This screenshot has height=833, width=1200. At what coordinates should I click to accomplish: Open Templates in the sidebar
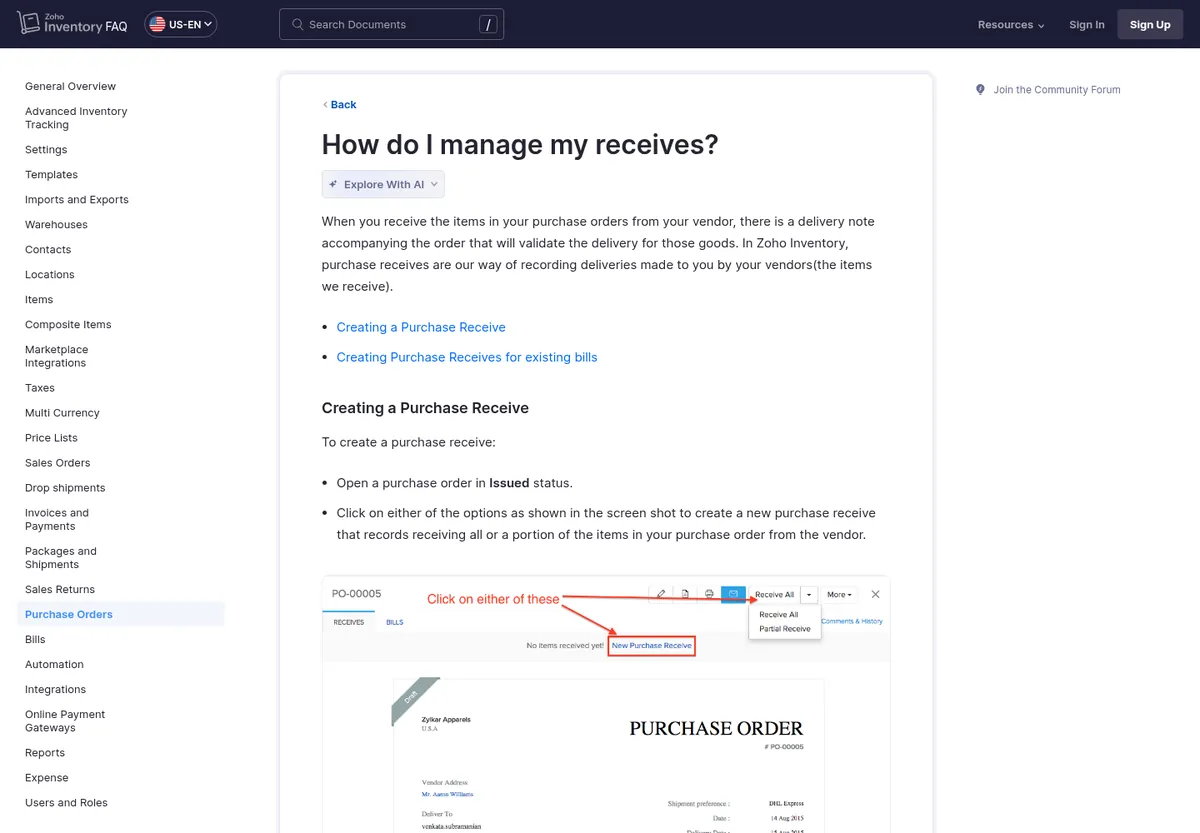(x=51, y=175)
